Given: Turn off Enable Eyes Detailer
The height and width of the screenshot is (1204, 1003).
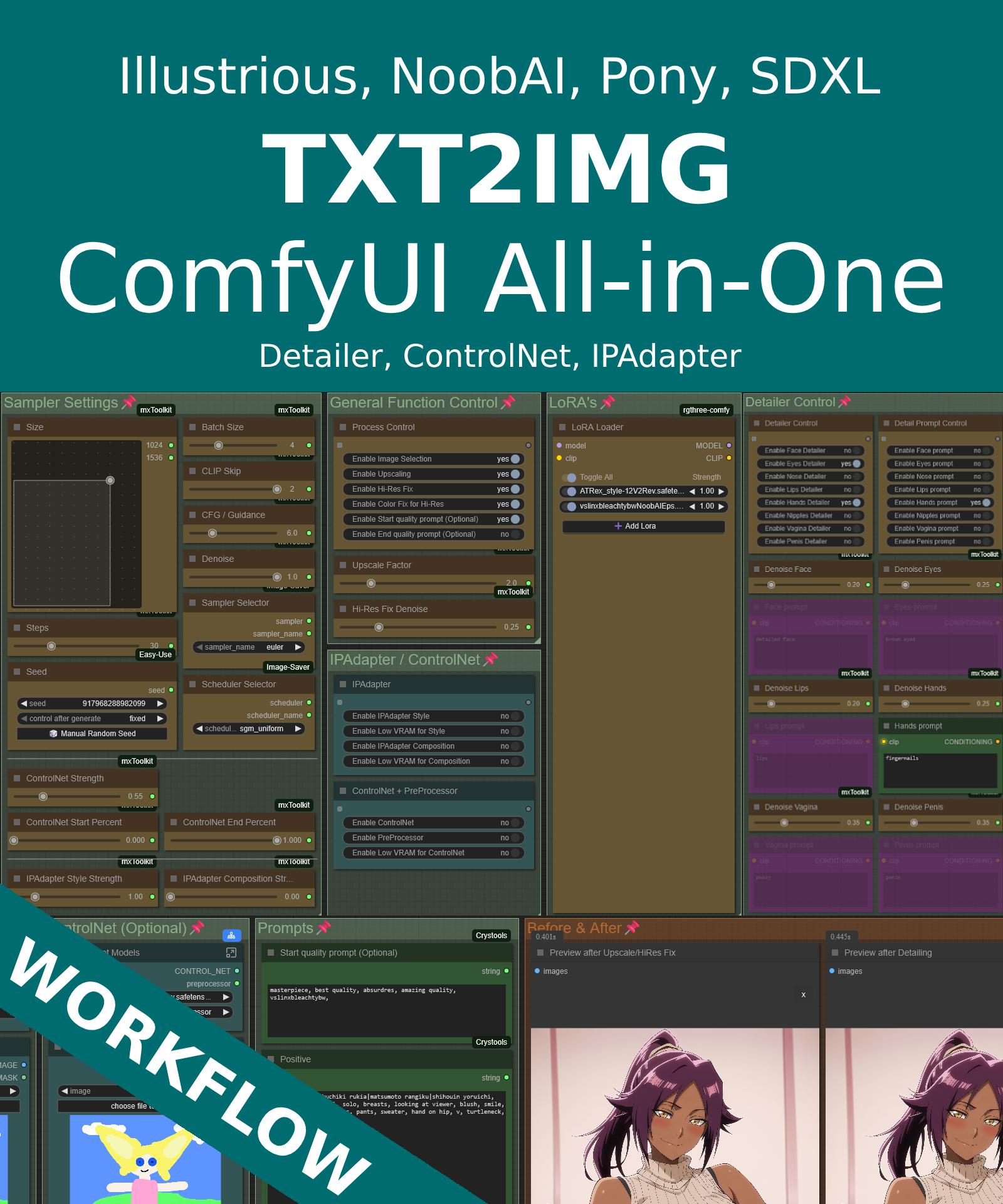Looking at the screenshot, I should pos(856,463).
